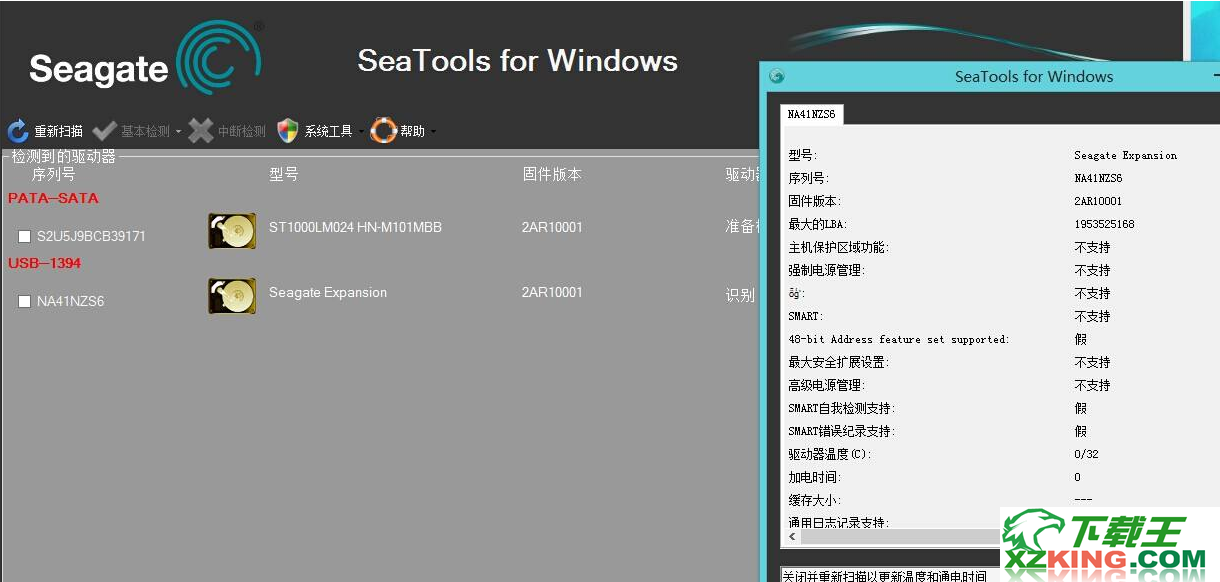Check the box for drive NA41NZS6

pos(25,301)
